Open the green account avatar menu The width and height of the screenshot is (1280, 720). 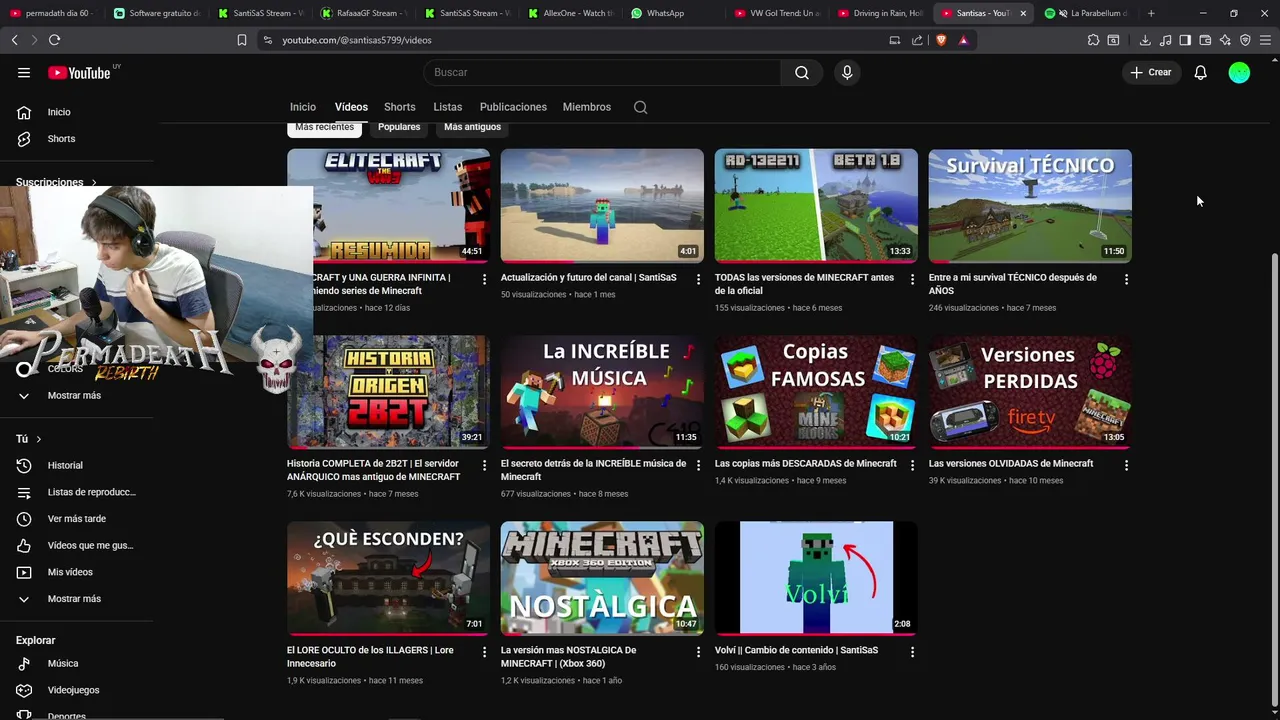[1239, 72]
